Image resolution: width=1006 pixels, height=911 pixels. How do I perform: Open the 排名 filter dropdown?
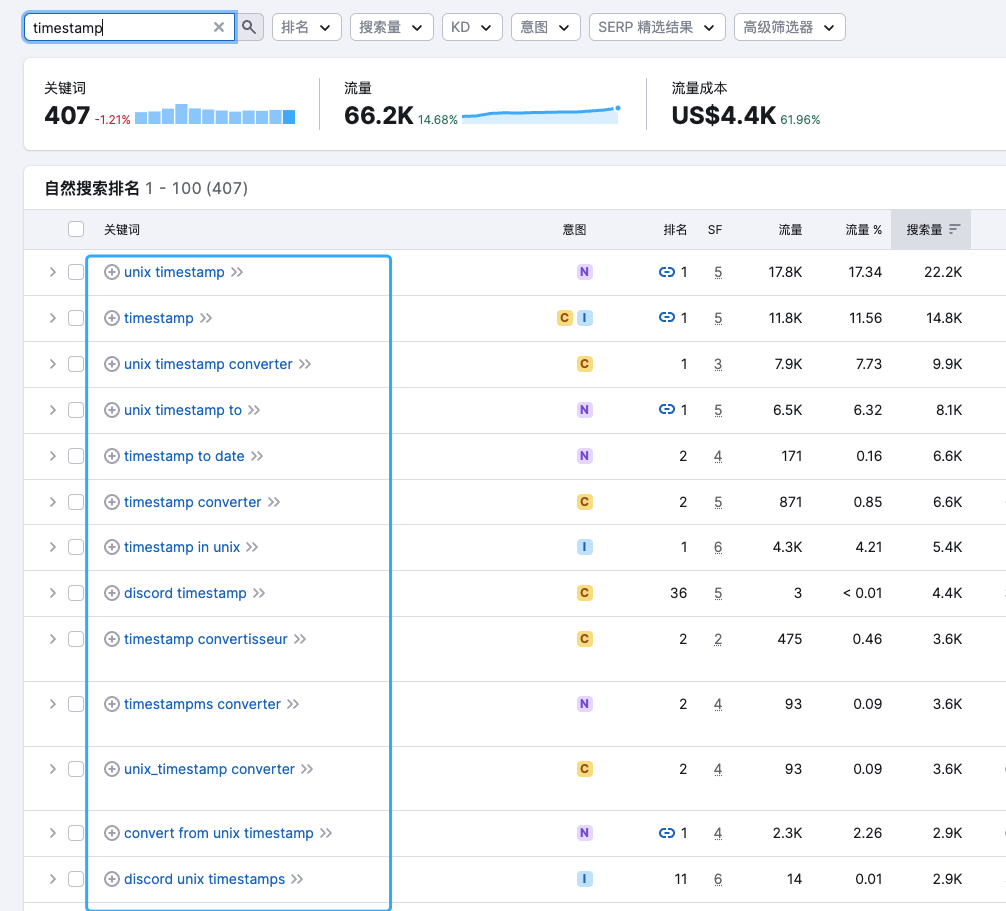pyautogui.click(x=306, y=27)
